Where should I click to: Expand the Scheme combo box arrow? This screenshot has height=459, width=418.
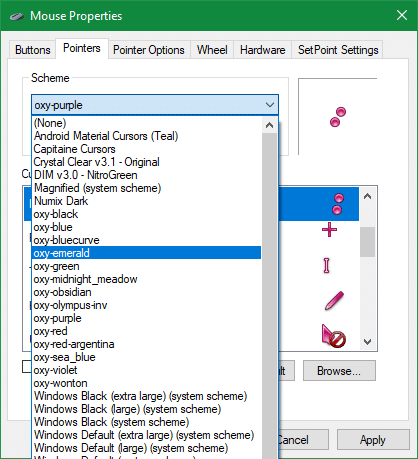[x=270, y=105]
